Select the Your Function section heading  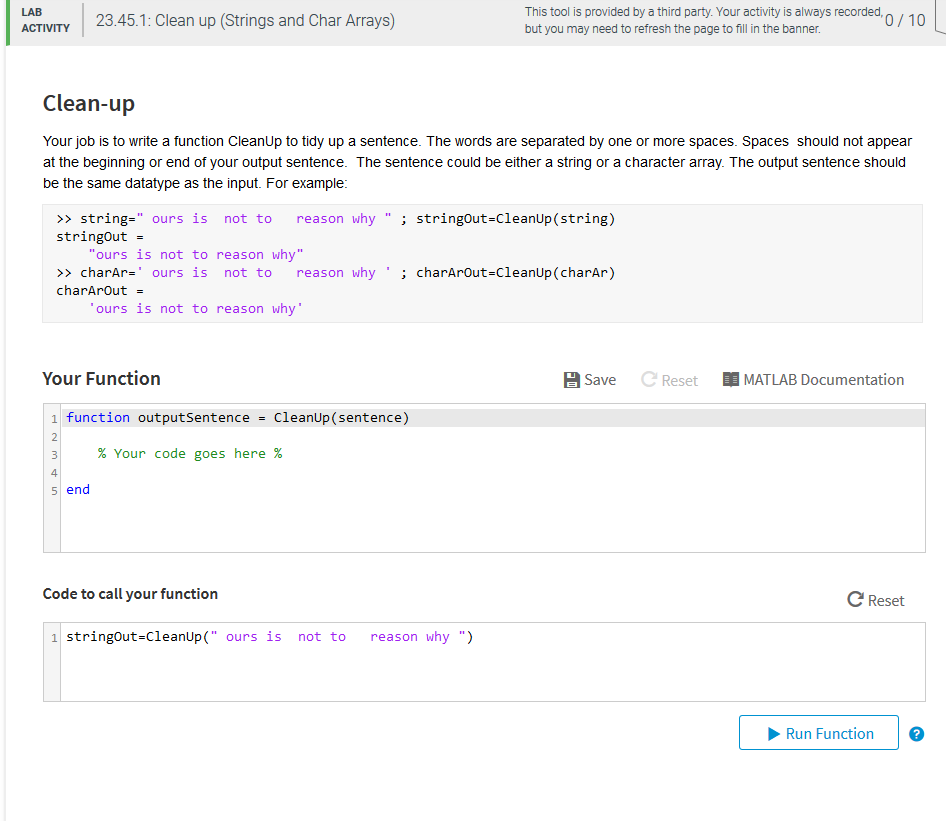101,379
